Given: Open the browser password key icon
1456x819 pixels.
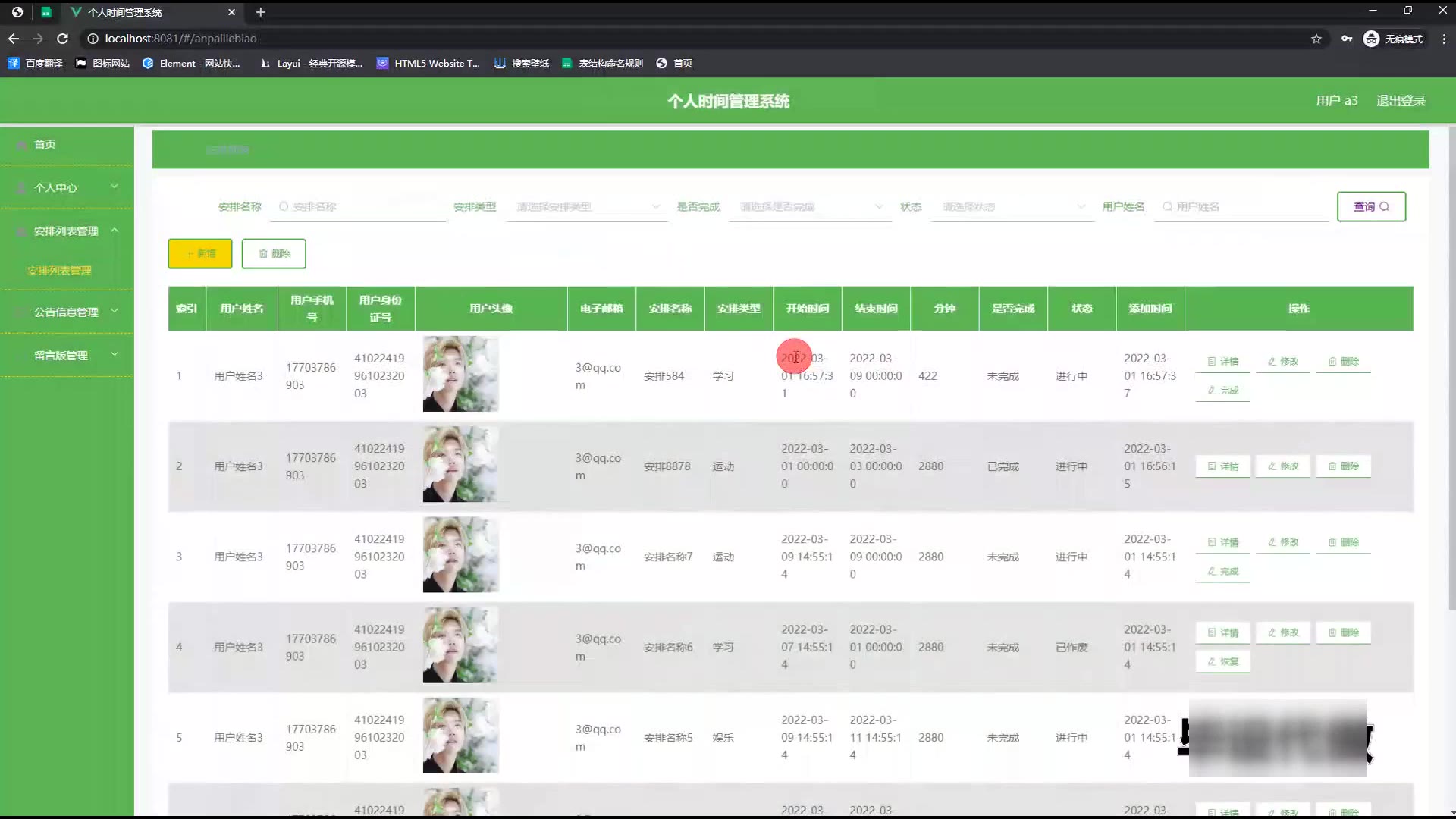Looking at the screenshot, I should [1347, 39].
